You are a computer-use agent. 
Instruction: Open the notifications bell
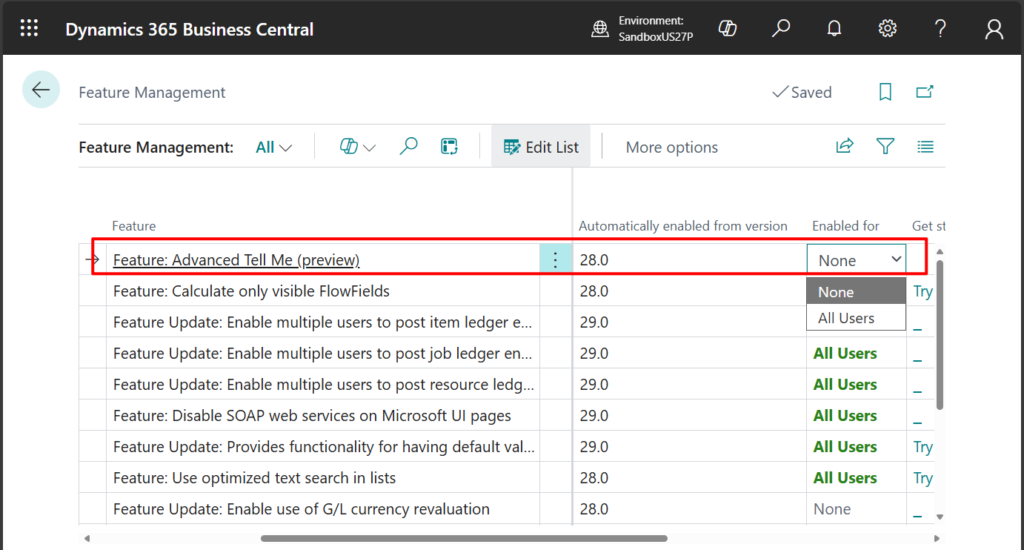pos(834,29)
